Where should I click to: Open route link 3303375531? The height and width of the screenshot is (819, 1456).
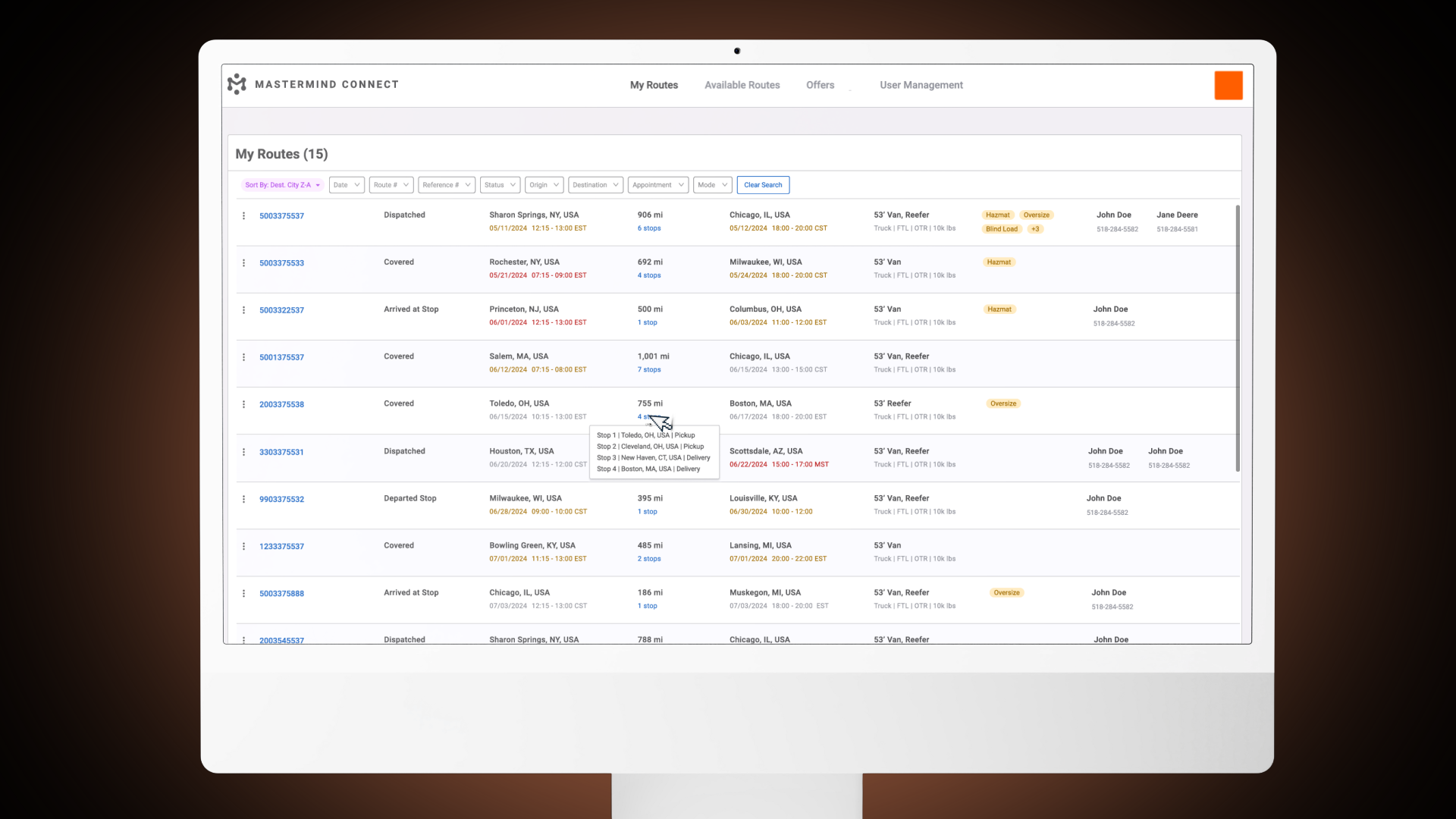pos(281,452)
